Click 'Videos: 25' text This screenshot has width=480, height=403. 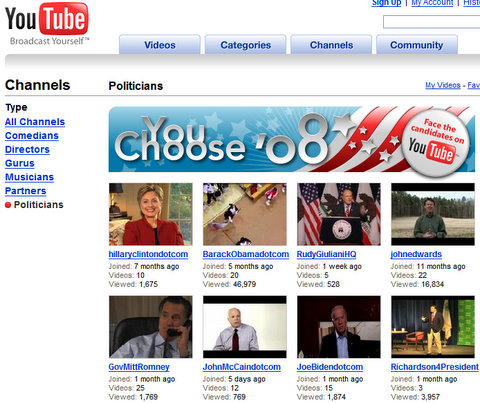pyautogui.click(x=127, y=388)
